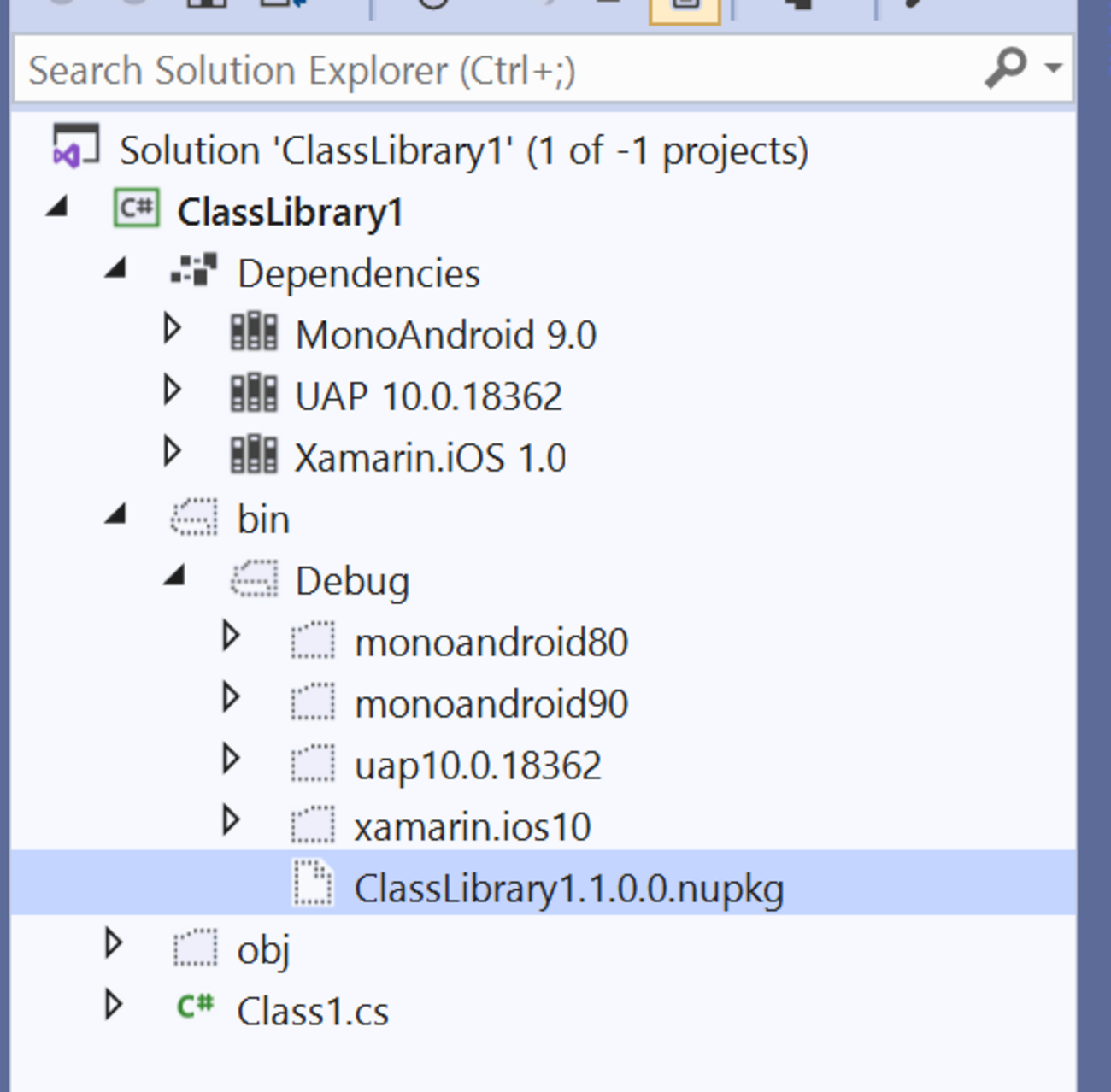Click the bin folder icon
1111x1092 pixels.
point(194,519)
